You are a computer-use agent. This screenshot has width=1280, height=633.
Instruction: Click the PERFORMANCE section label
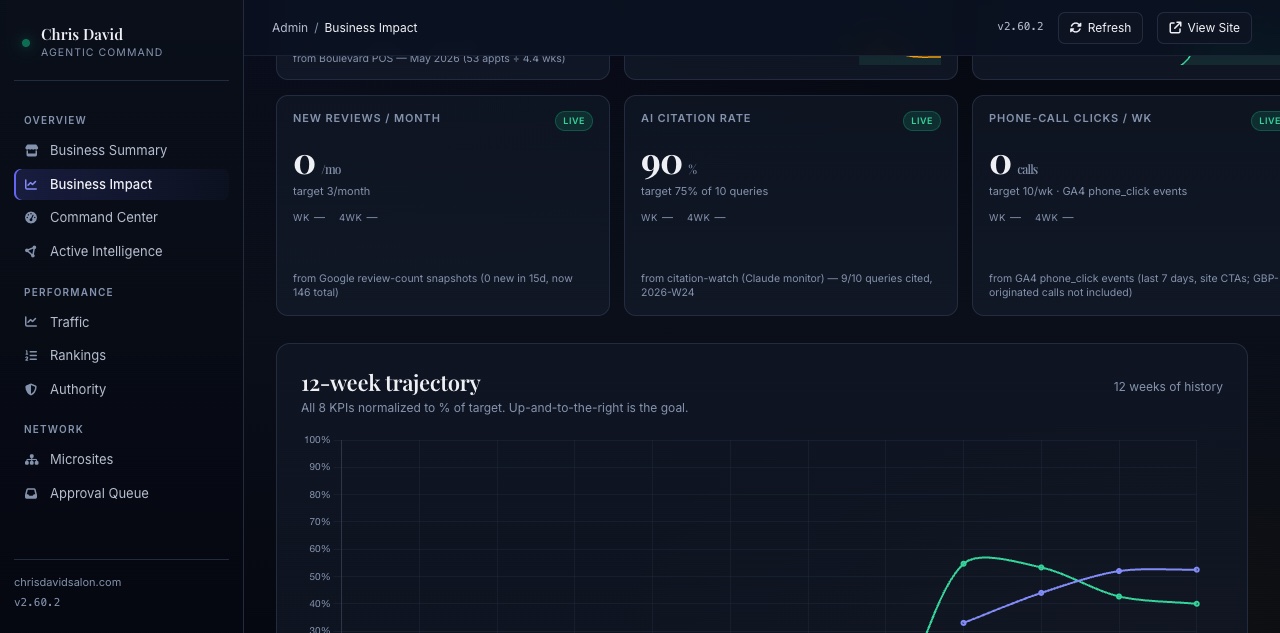click(68, 292)
